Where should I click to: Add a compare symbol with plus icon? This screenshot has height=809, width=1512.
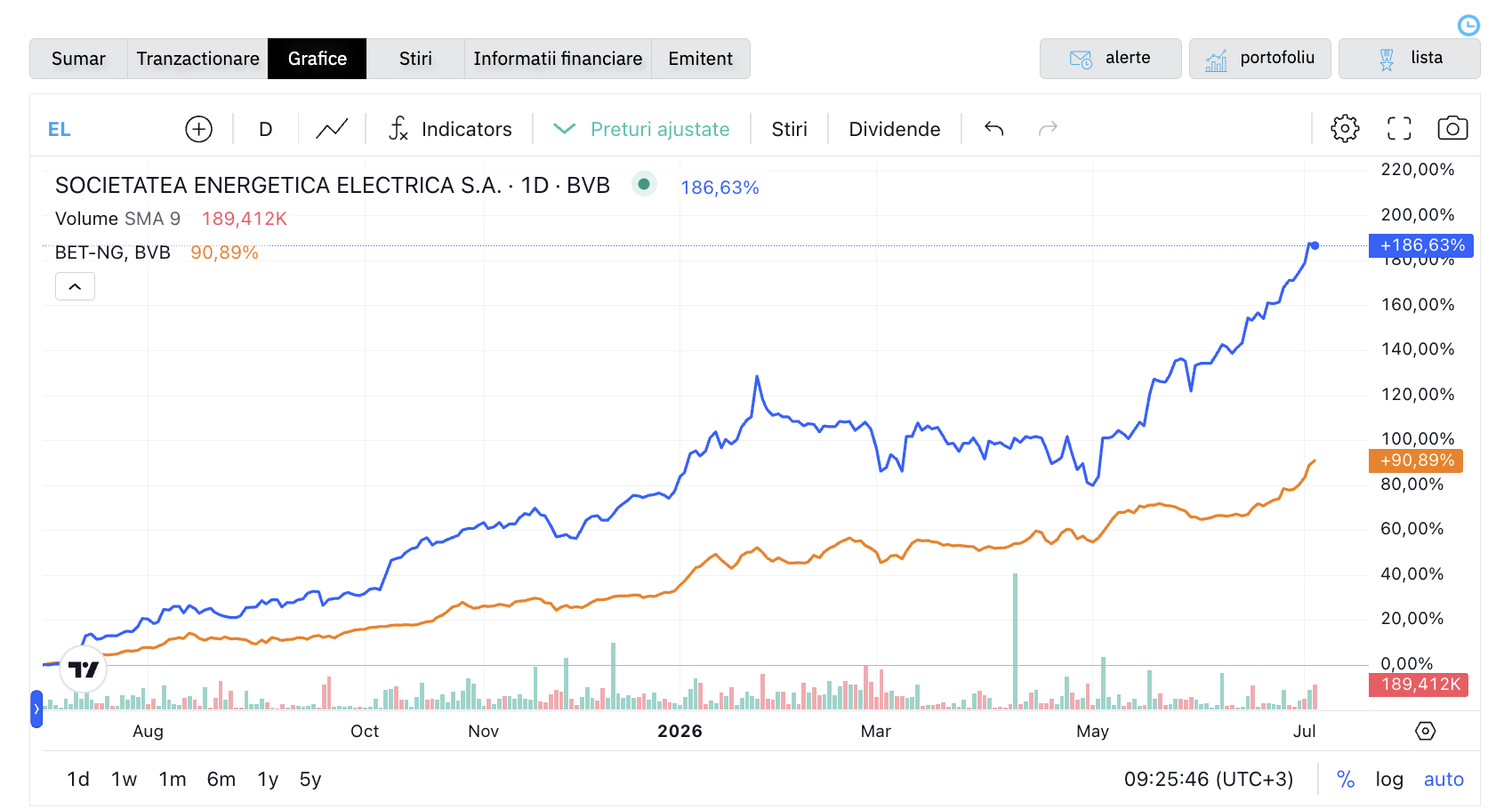pos(198,129)
